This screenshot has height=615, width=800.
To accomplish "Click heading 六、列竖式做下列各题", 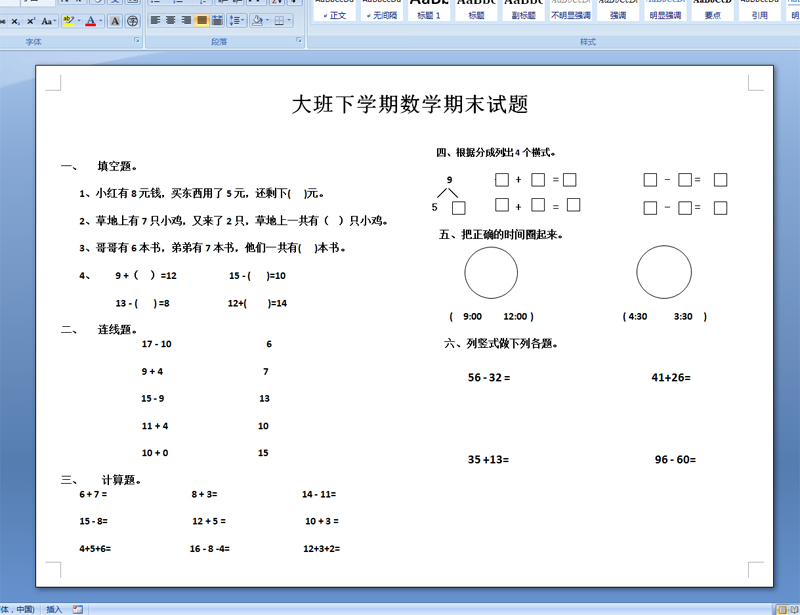I will coord(501,343).
